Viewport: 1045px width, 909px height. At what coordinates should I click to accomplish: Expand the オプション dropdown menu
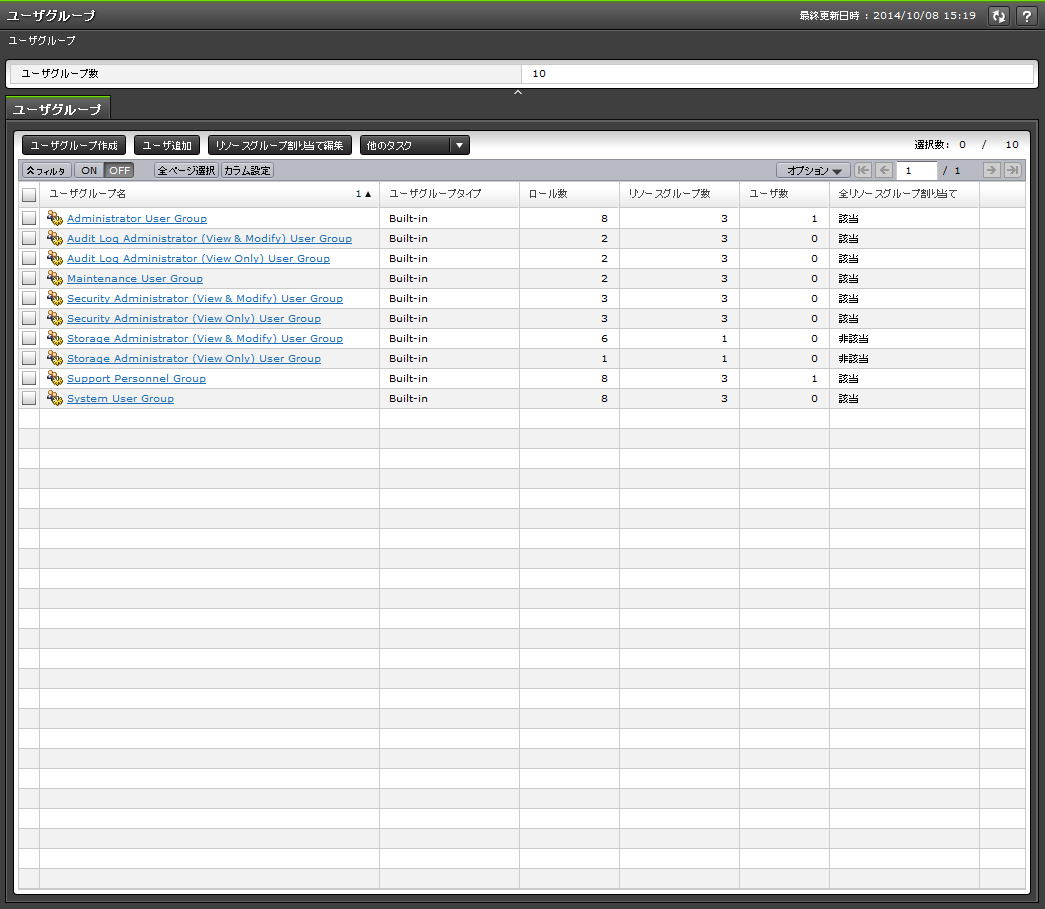tap(813, 170)
